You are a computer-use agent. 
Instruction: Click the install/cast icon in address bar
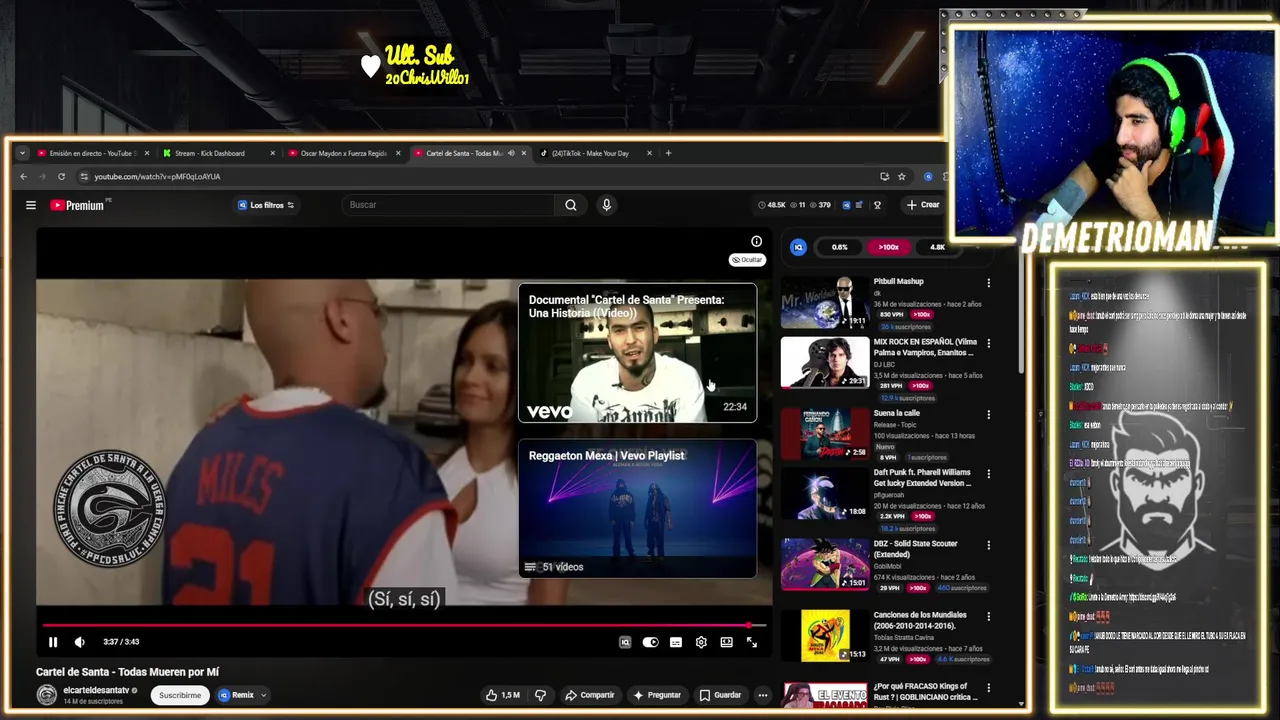[884, 177]
